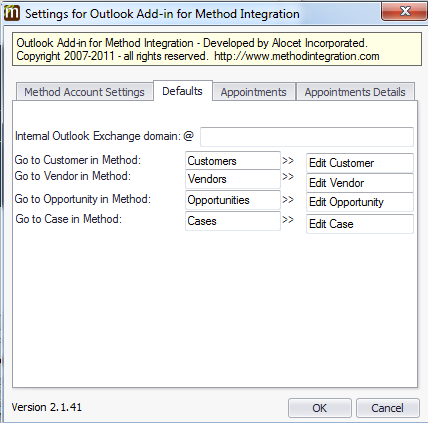Viewport: 428px width, 423px height.
Task: Click the '>>' after Customers field
Action: click(x=288, y=161)
